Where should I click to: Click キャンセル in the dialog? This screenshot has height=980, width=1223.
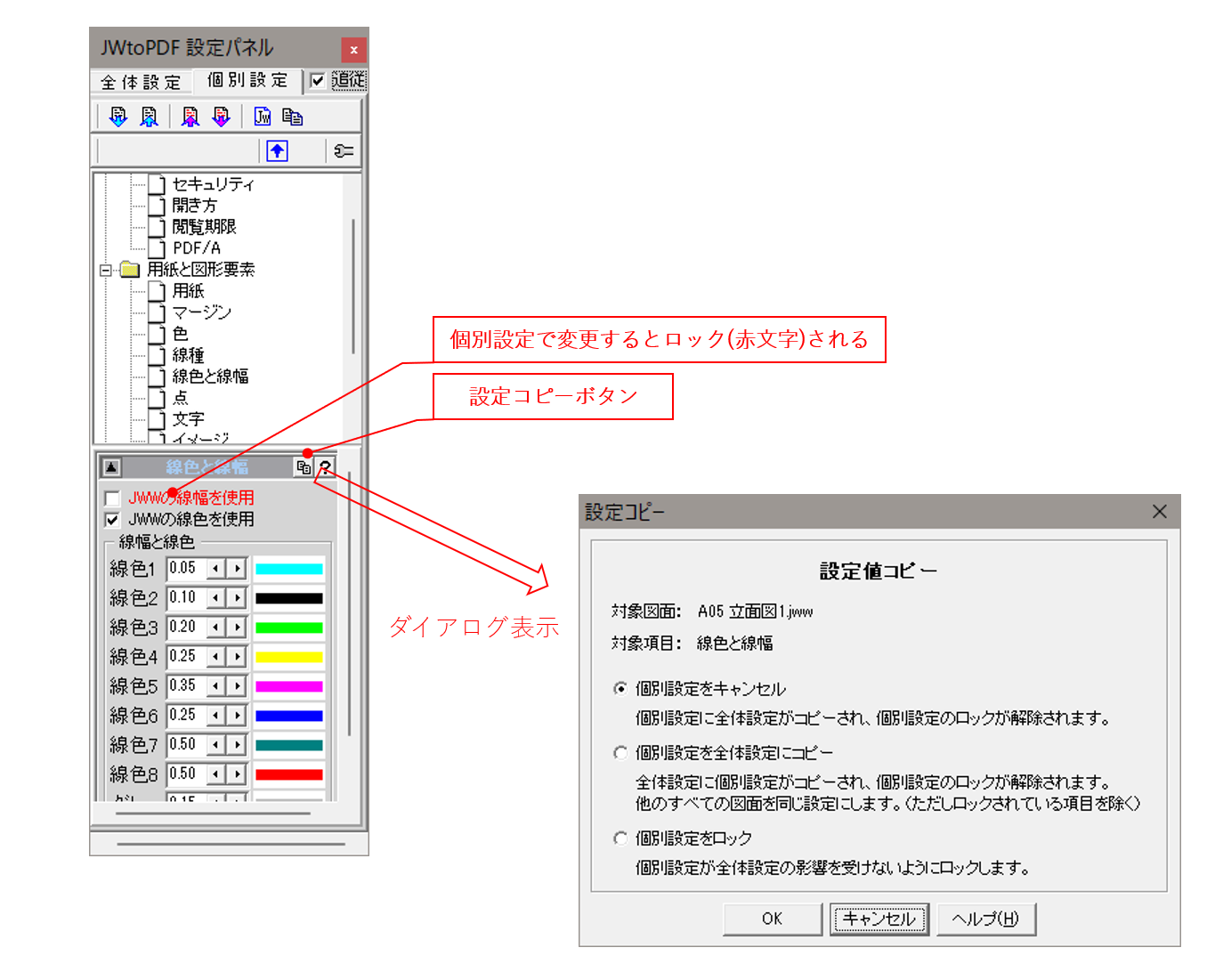click(879, 919)
